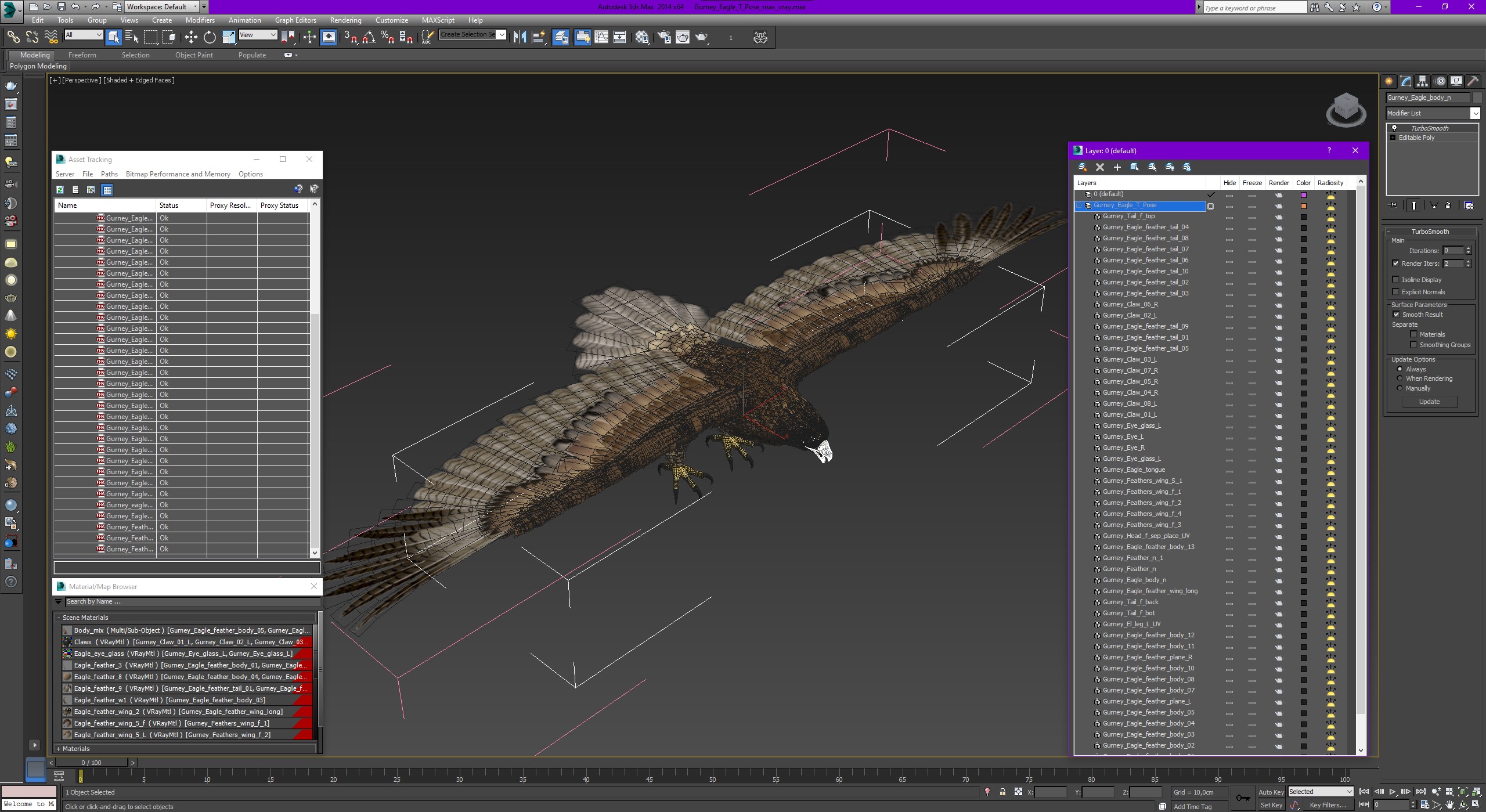
Task: Open the Graph Editors menu
Action: click(295, 20)
